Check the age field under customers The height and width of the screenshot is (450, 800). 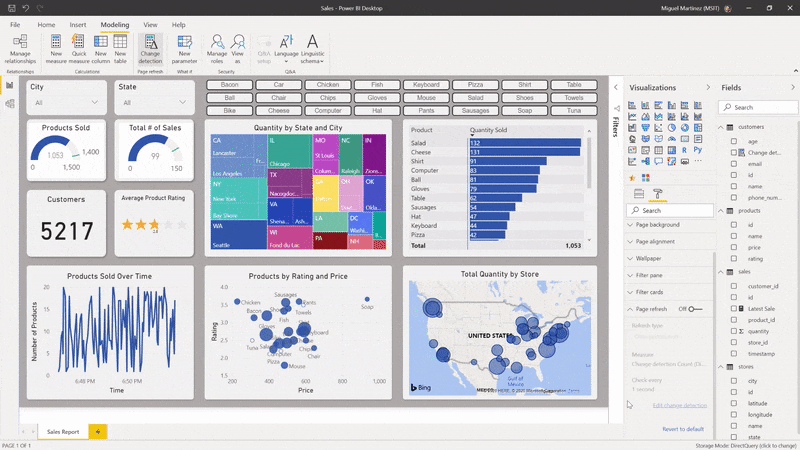click(733, 142)
